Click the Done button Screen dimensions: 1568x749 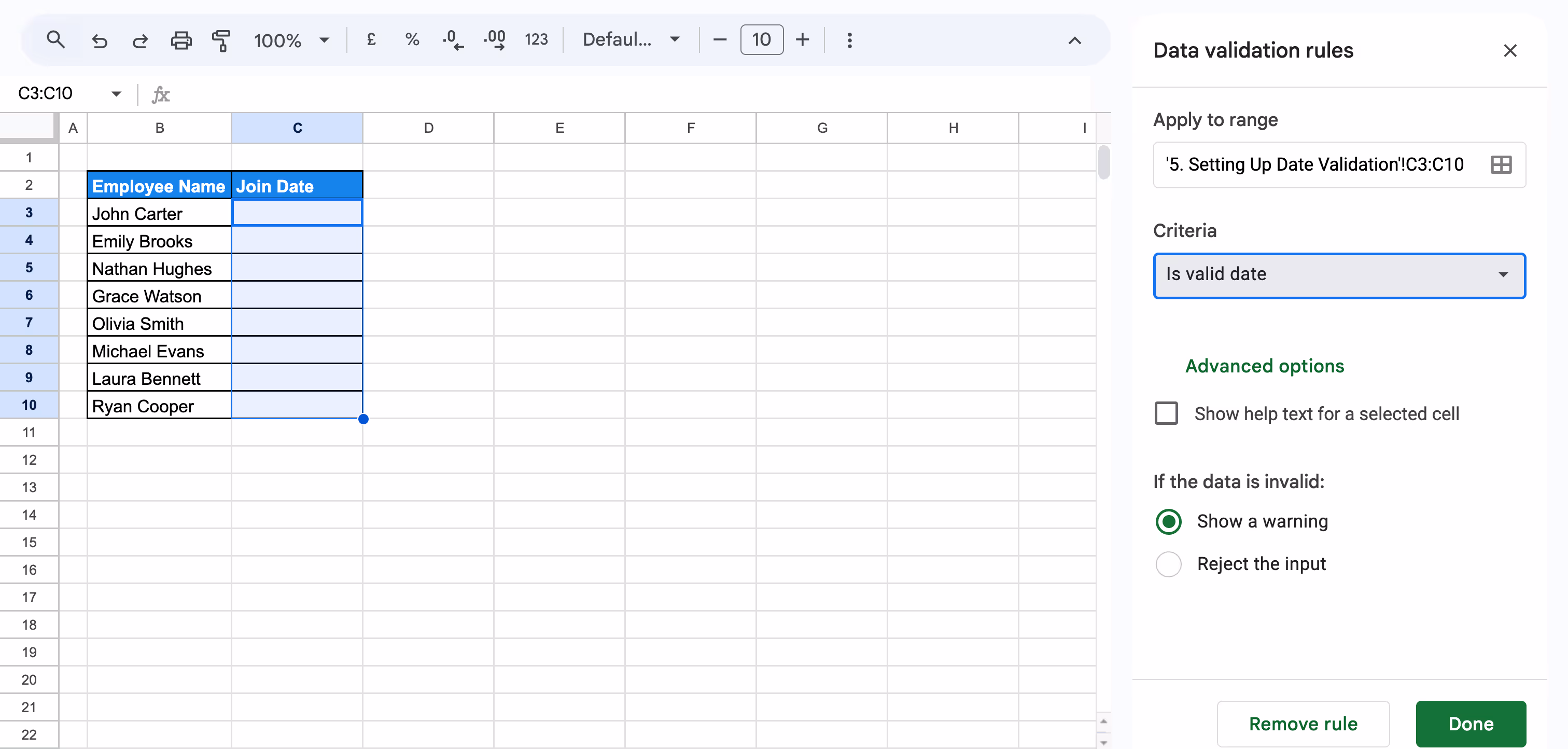(1471, 724)
